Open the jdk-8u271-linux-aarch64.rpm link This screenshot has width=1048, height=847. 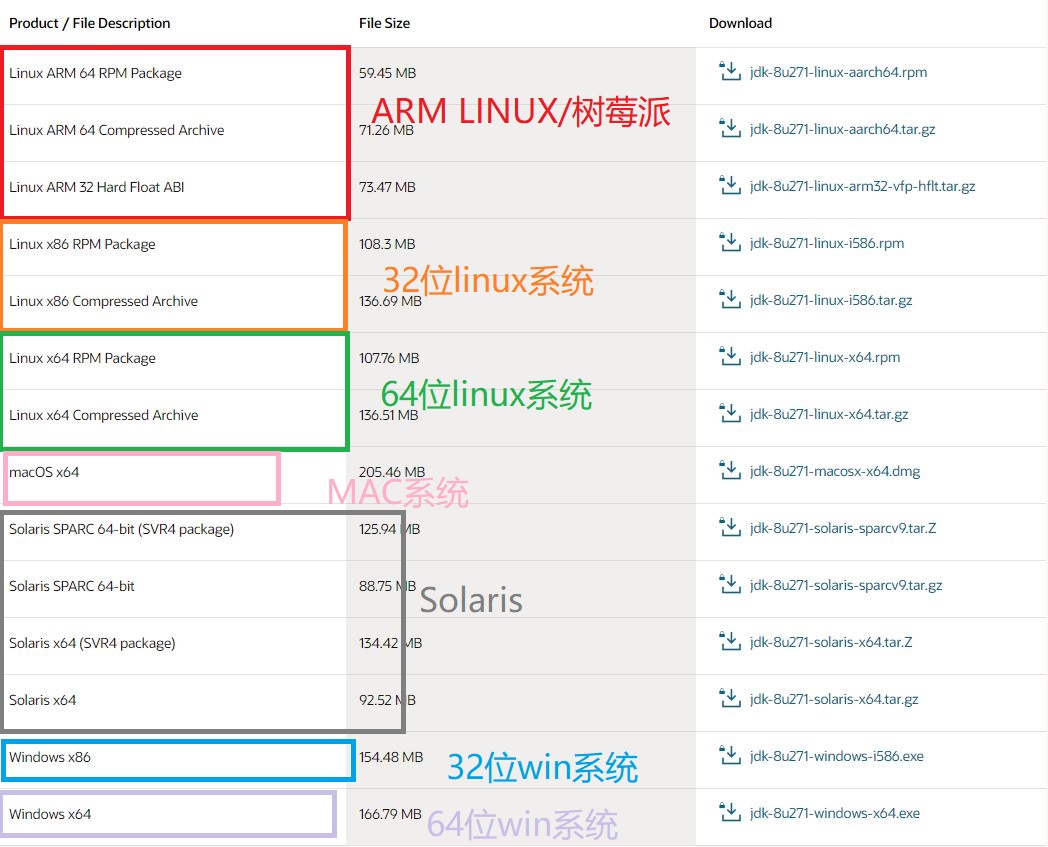tap(838, 72)
